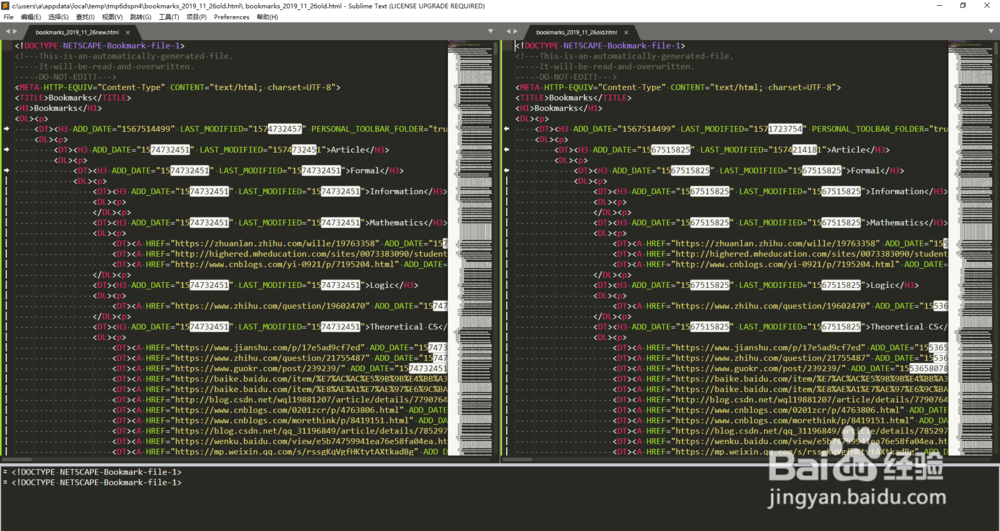
Task: Click previous-tab left arrow in the 26new.html pane
Action: (8, 31)
